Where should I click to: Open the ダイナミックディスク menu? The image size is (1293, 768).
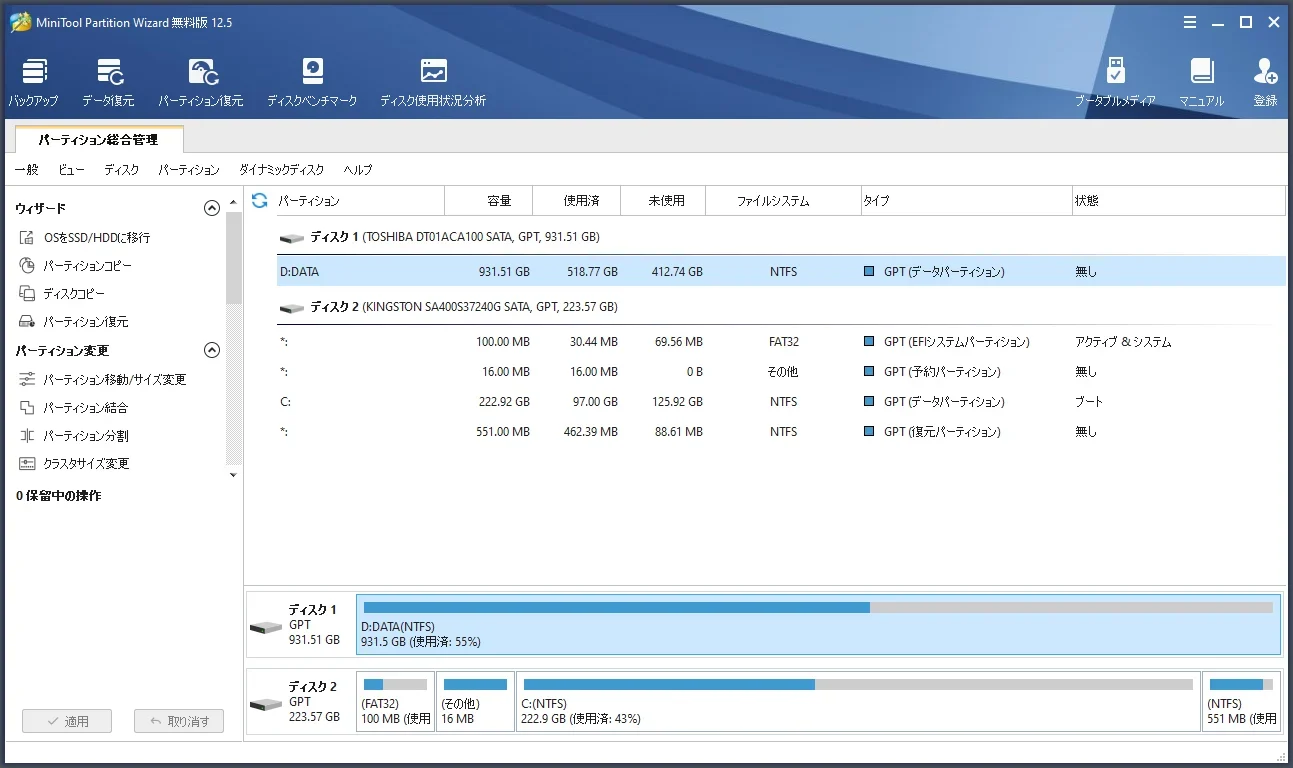pyautogui.click(x=282, y=170)
